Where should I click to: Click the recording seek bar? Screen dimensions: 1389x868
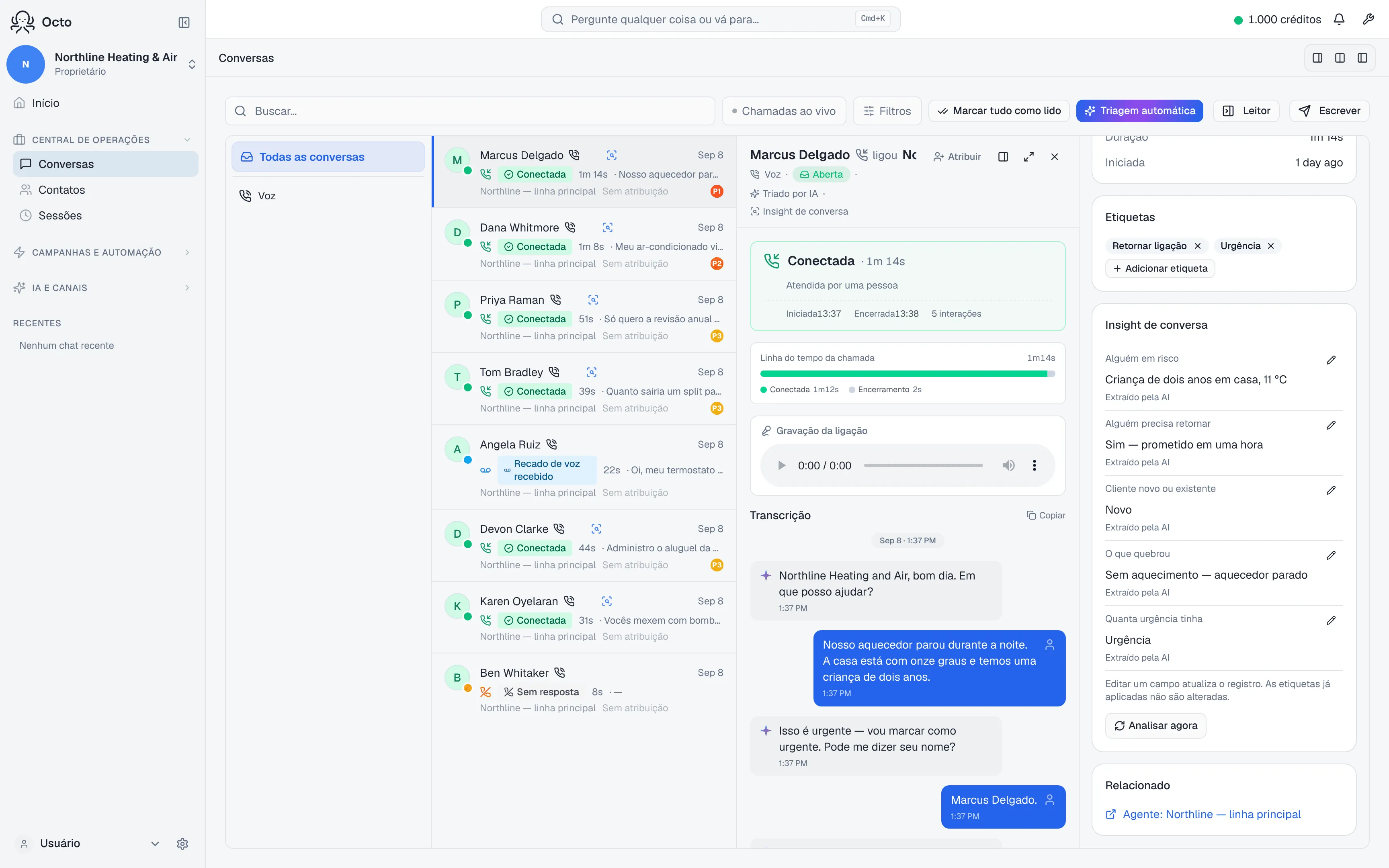[x=923, y=466]
